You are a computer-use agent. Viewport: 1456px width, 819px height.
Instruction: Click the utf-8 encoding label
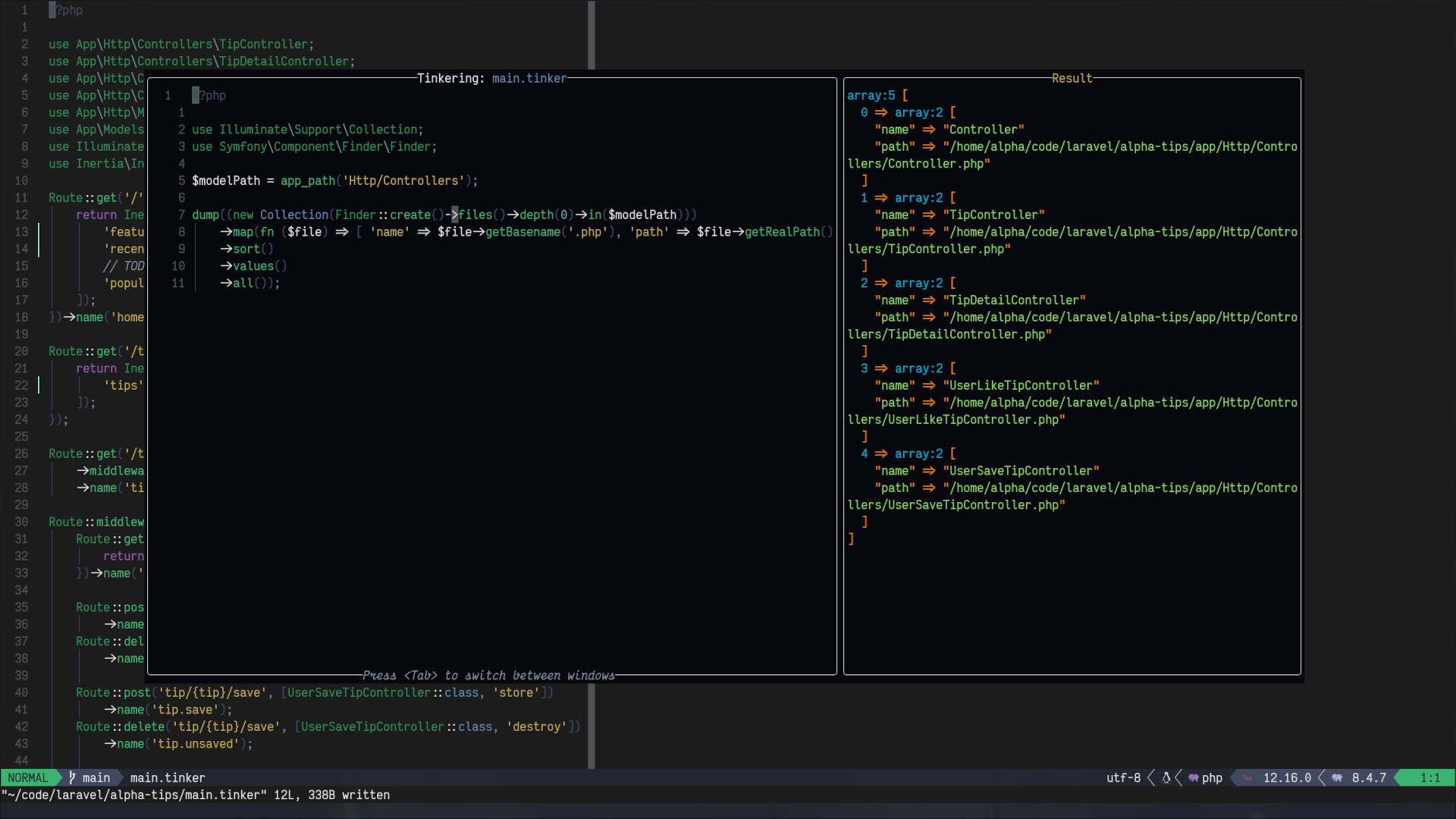1123,778
